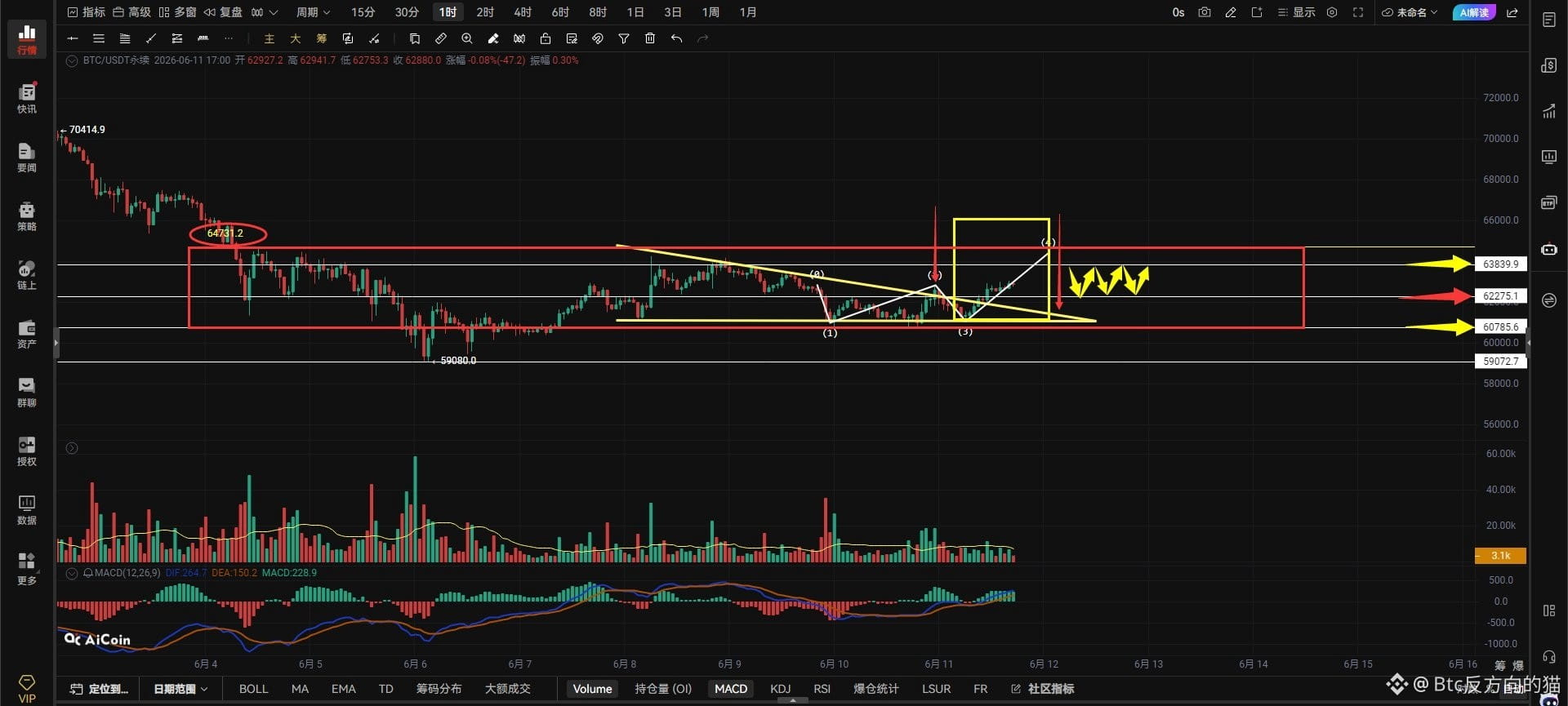Viewport: 1568px width, 706px height.
Task: Toggle the RSI indicator
Action: click(x=822, y=689)
